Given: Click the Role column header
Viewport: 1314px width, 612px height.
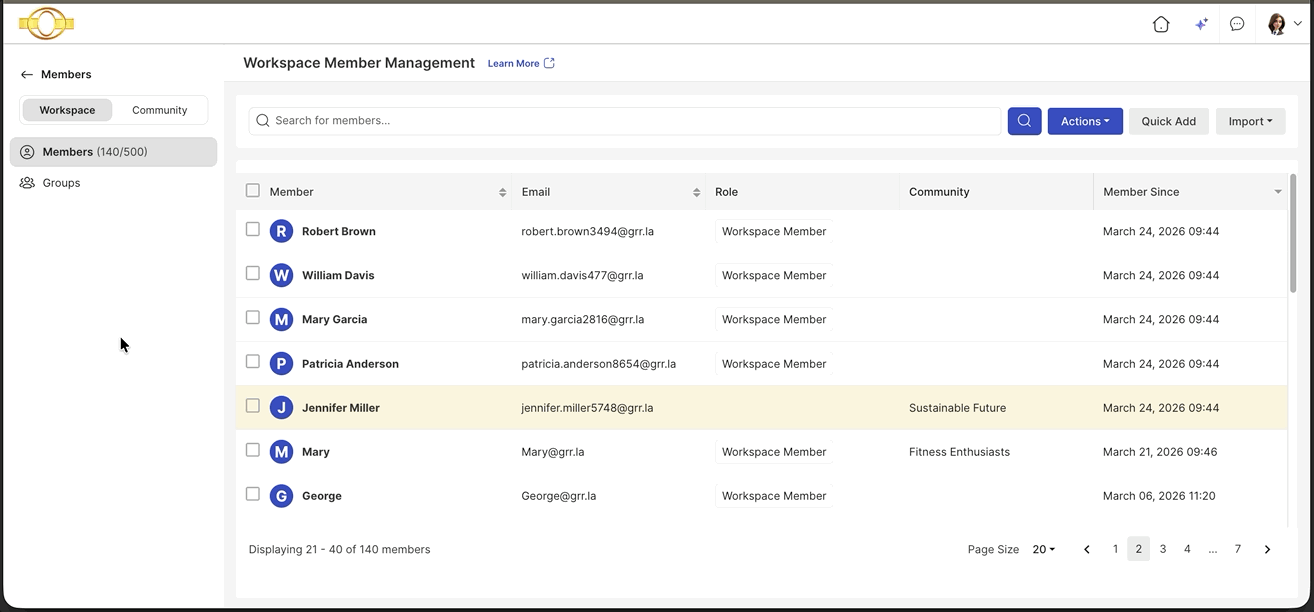Looking at the screenshot, I should click(802, 192).
